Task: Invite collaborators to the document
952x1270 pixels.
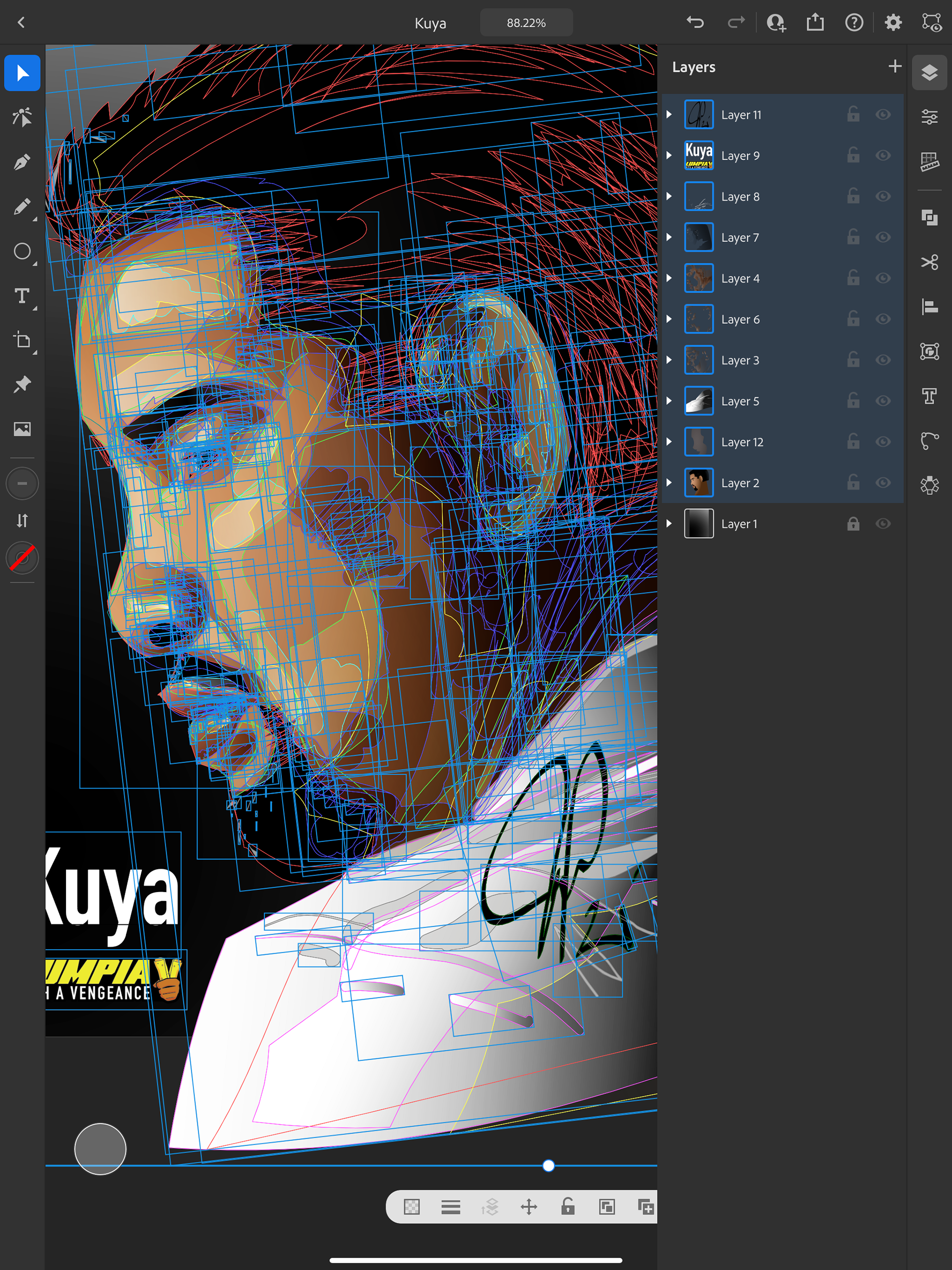Action: [x=776, y=22]
